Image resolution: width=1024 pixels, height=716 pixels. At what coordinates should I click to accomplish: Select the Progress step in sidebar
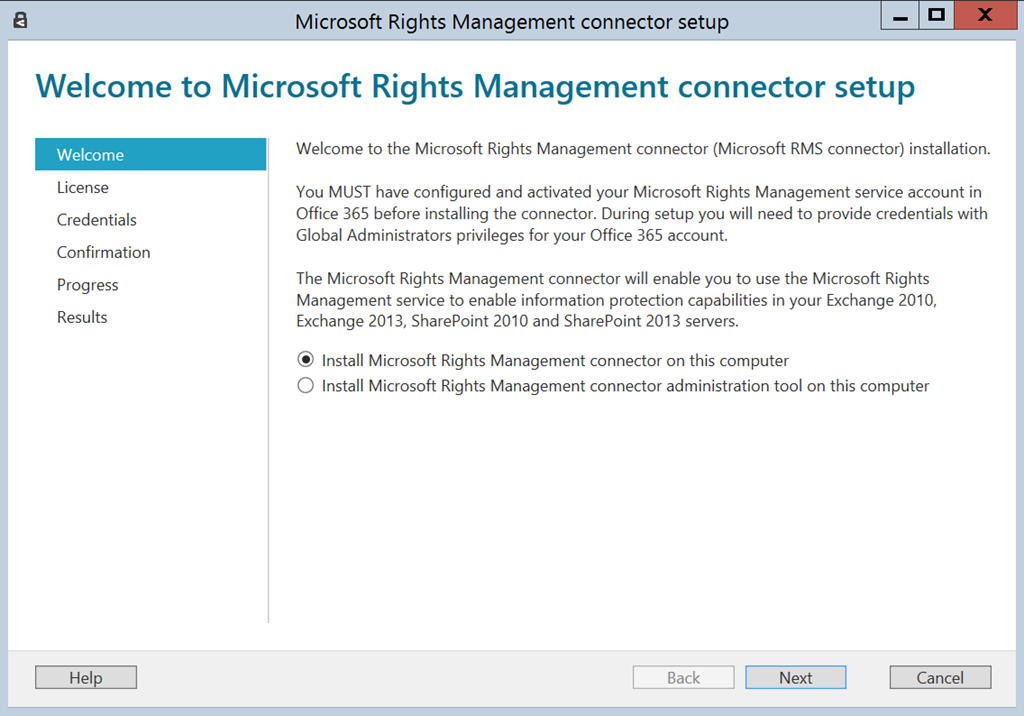click(x=88, y=285)
